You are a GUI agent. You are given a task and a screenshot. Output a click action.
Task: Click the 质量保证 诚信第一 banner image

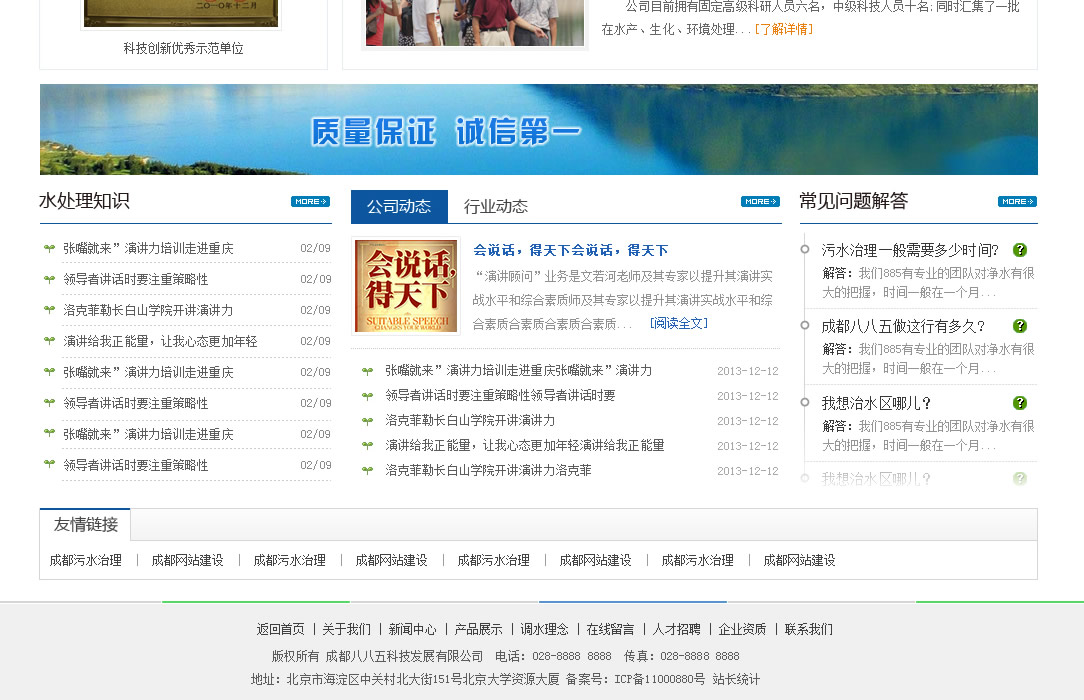[x=538, y=130]
